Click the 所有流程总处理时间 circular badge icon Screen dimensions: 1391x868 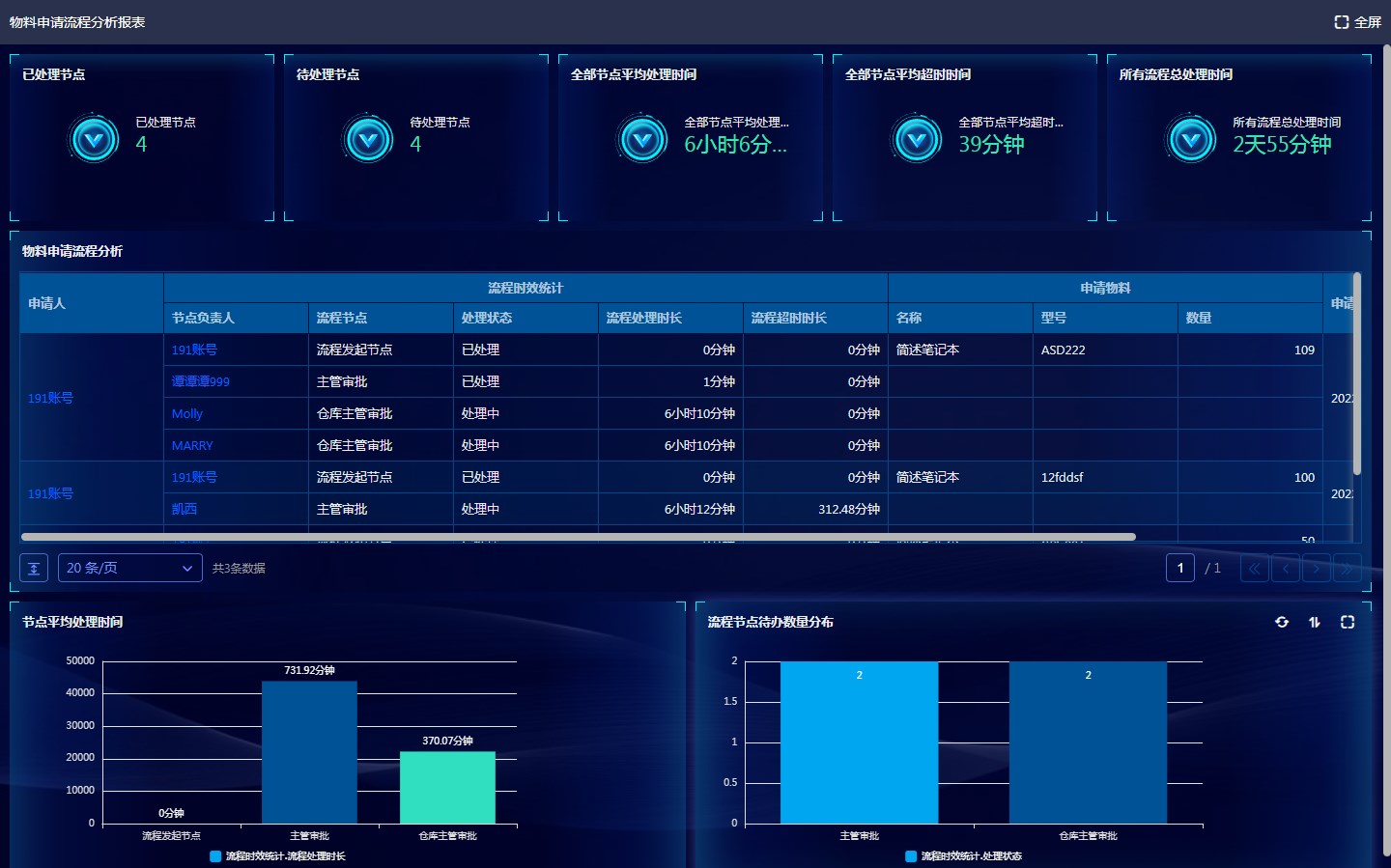click(1191, 140)
